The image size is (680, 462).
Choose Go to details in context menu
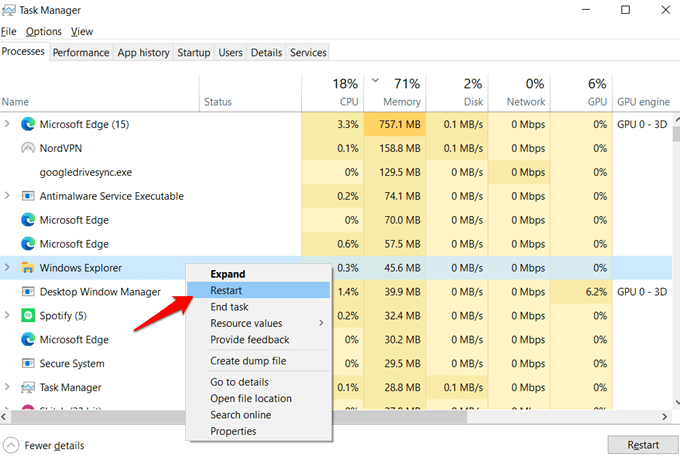click(x=258, y=382)
